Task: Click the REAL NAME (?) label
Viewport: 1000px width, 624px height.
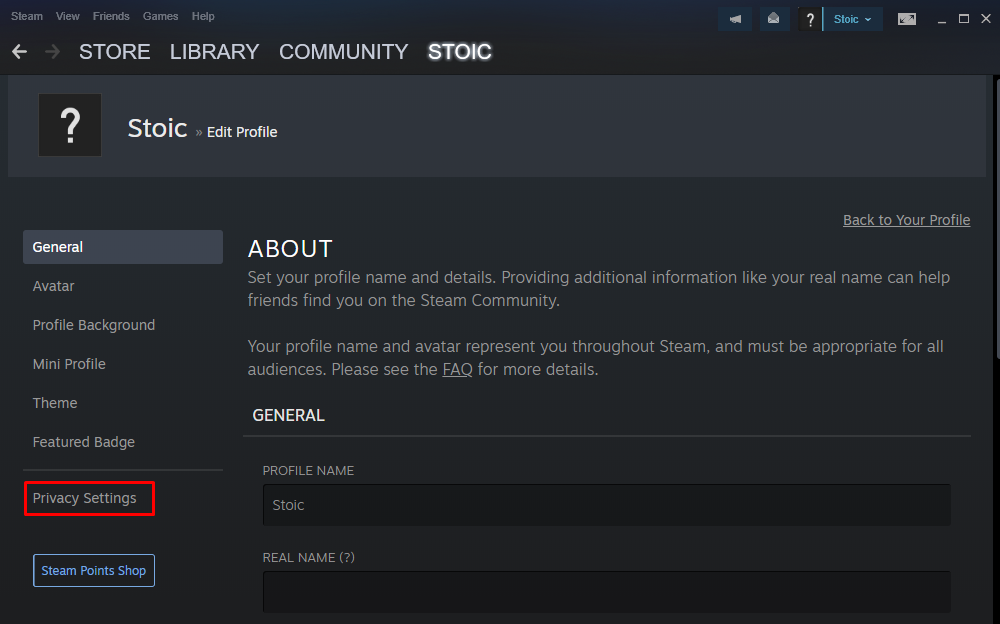Action: [x=309, y=558]
